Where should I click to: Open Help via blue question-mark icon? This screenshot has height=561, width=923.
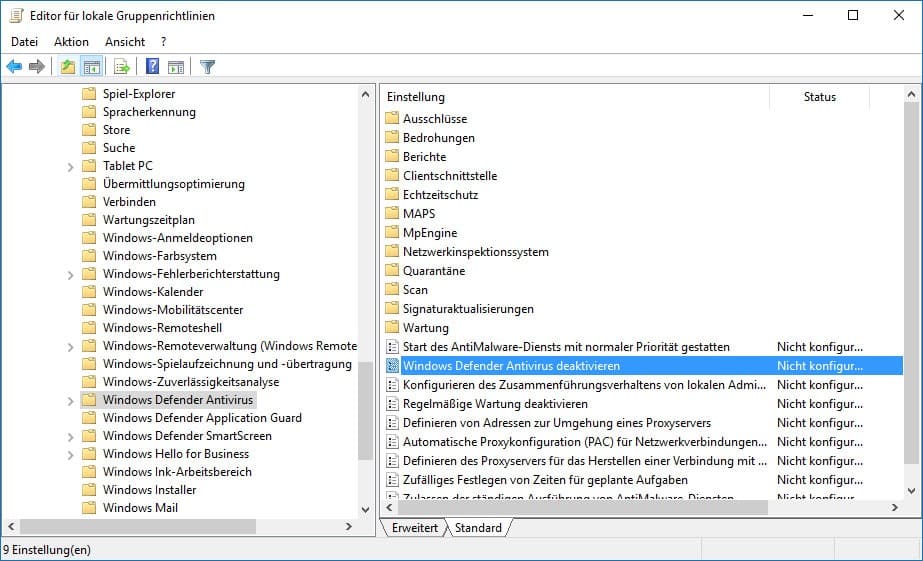click(152, 67)
